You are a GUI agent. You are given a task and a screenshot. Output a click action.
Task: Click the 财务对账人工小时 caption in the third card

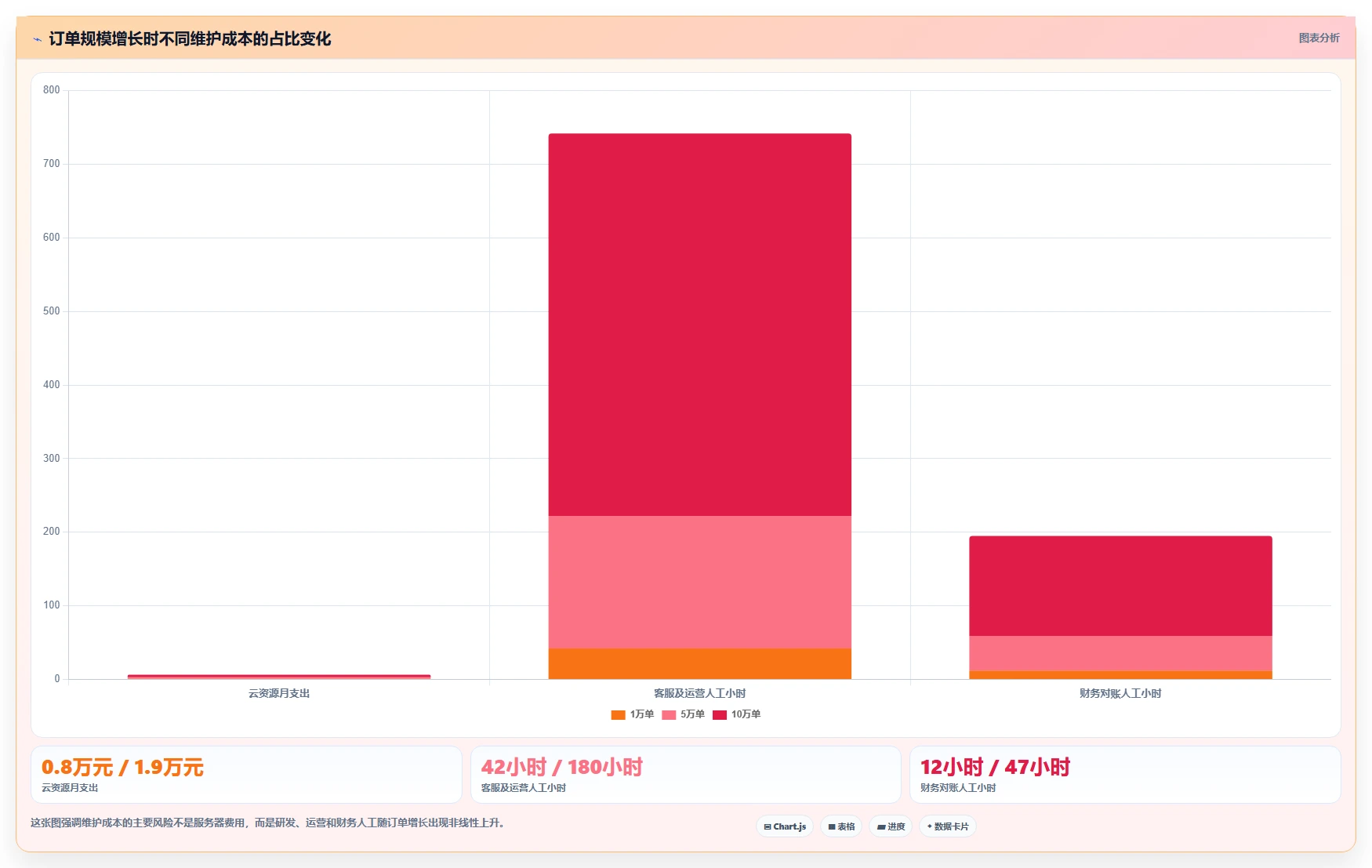coord(958,788)
